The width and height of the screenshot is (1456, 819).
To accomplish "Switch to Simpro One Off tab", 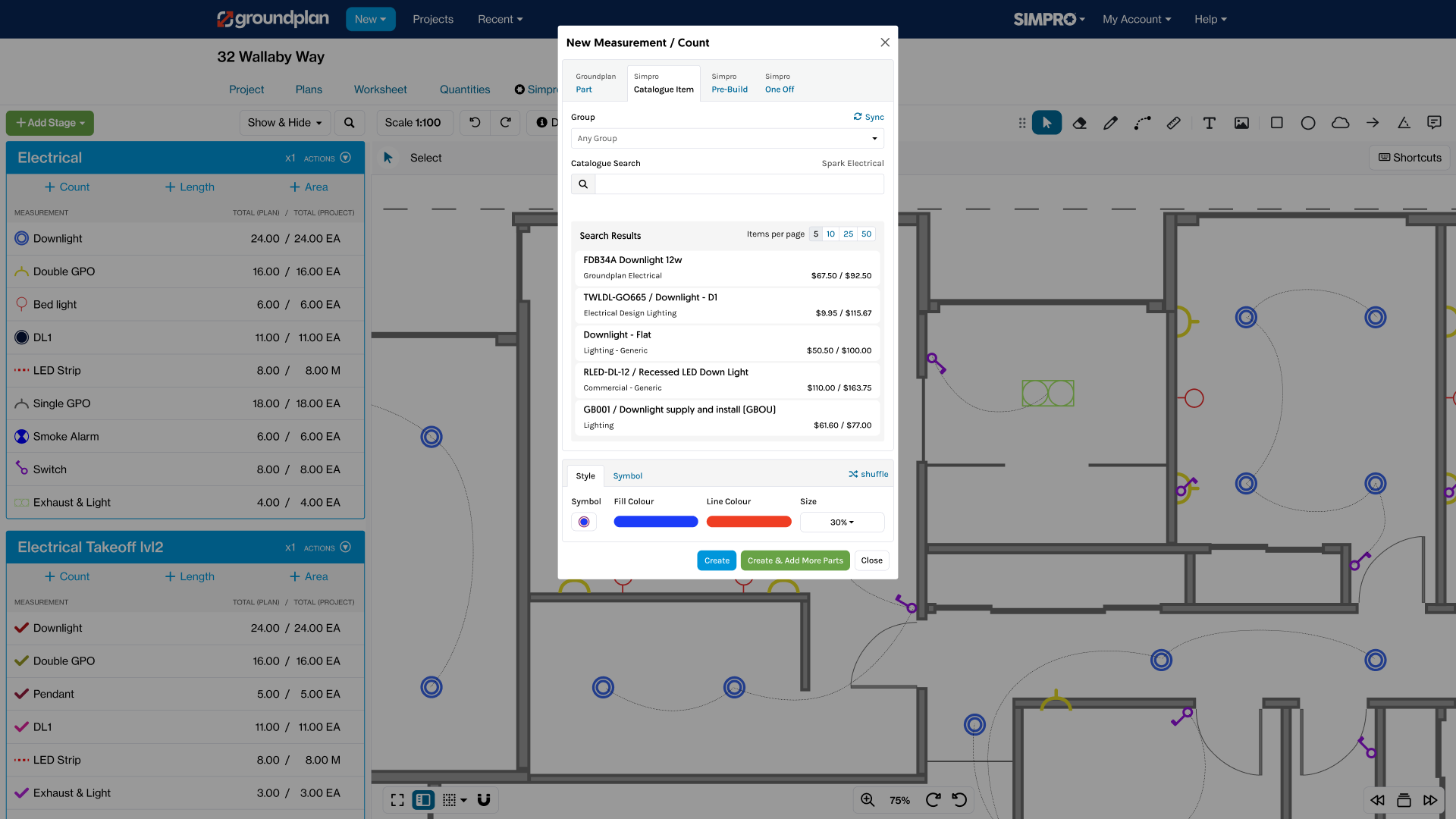I will 780,83.
